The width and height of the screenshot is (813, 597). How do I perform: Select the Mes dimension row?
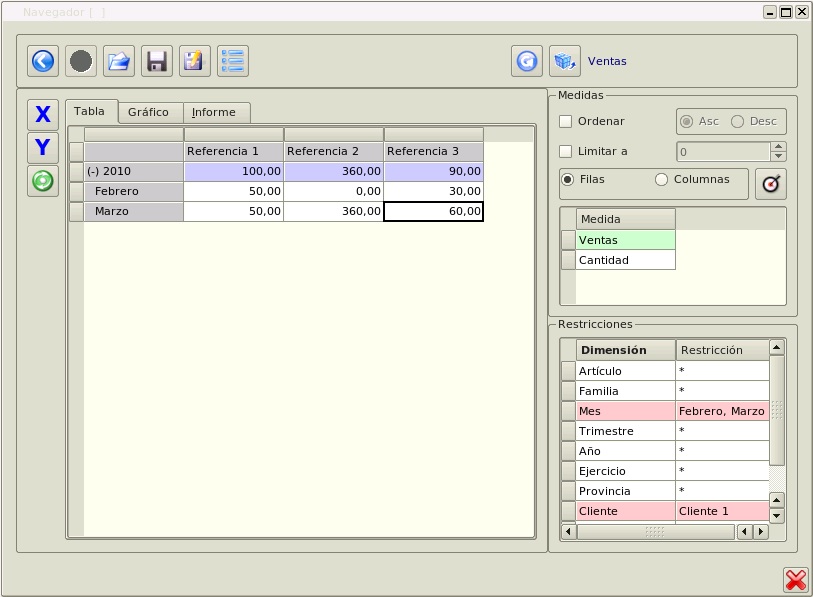coord(625,411)
